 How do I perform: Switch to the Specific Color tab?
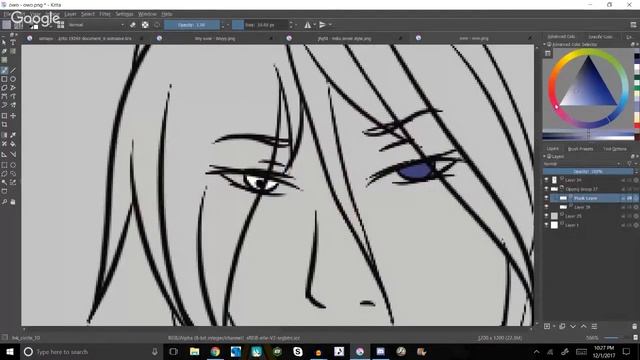[x=600, y=37]
